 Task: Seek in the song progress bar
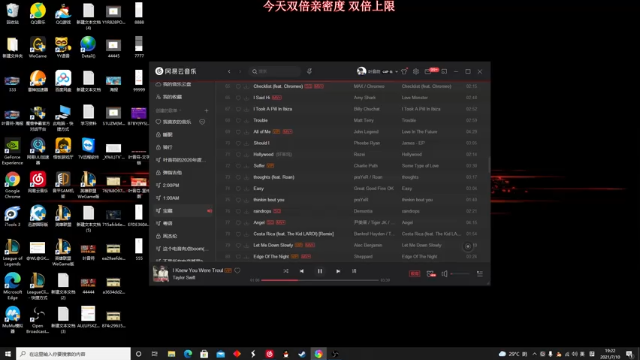pos(320,280)
